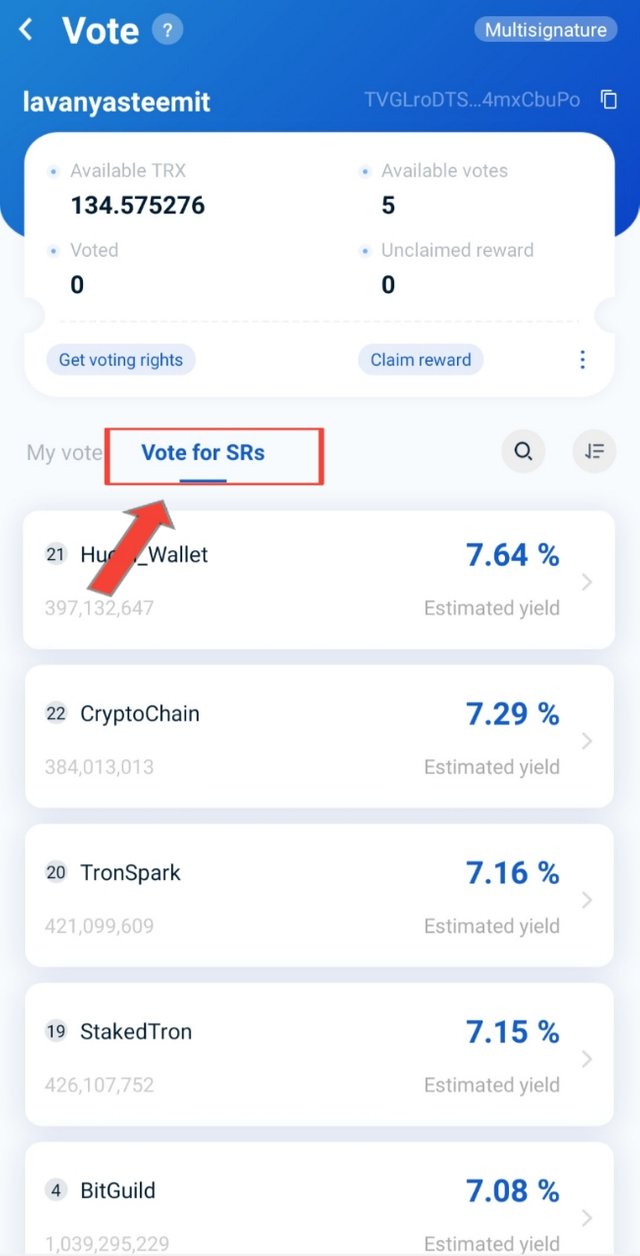Expand Huobi_Wallet chevron arrow
The height and width of the screenshot is (1256, 640).
click(587, 582)
